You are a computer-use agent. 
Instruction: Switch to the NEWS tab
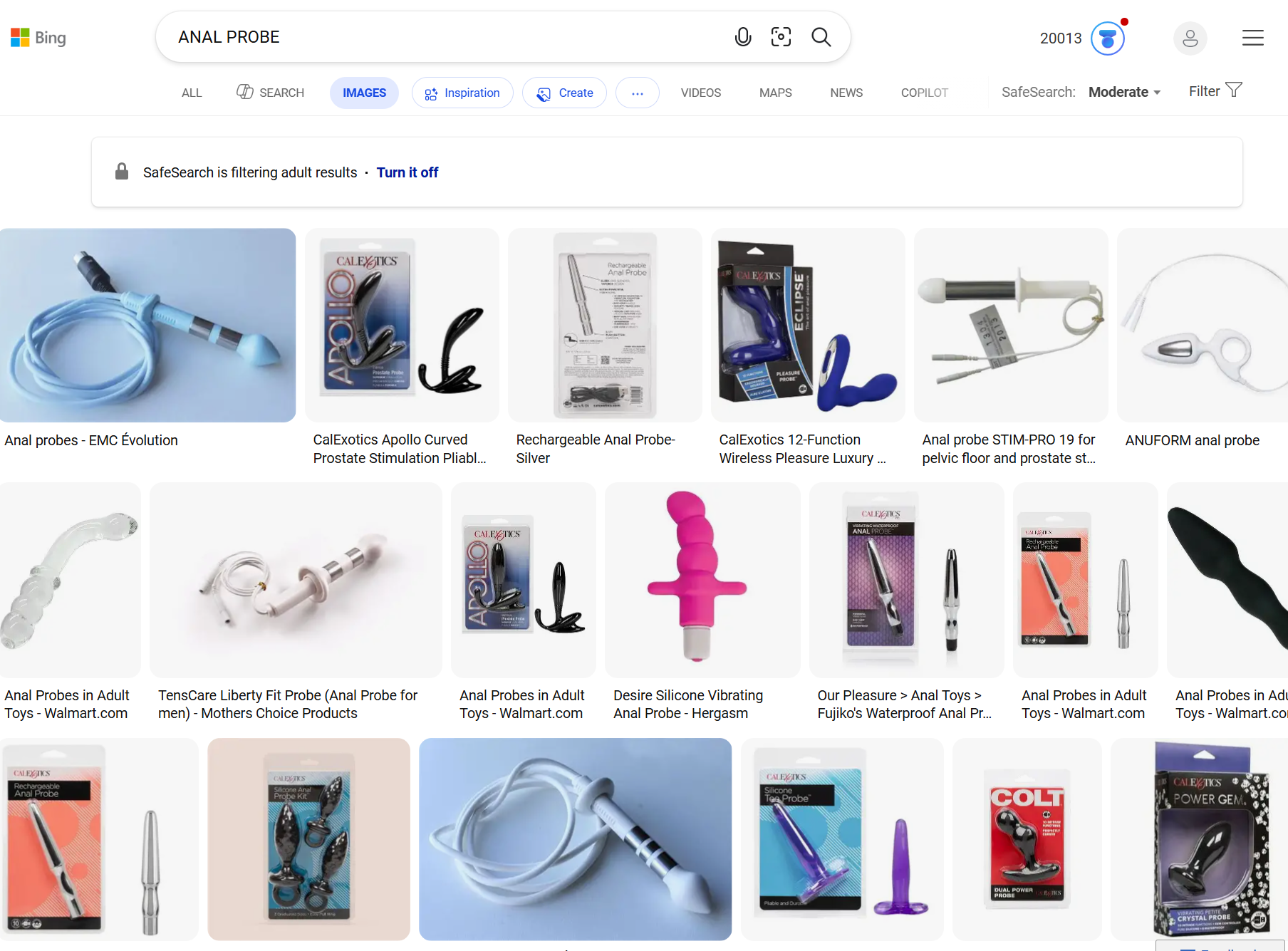(846, 93)
